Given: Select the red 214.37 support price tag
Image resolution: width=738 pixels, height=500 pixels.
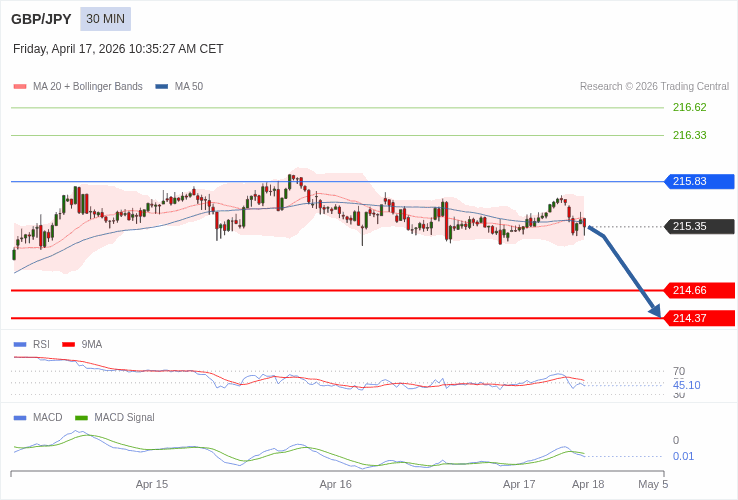Looking at the screenshot, I should (699, 318).
